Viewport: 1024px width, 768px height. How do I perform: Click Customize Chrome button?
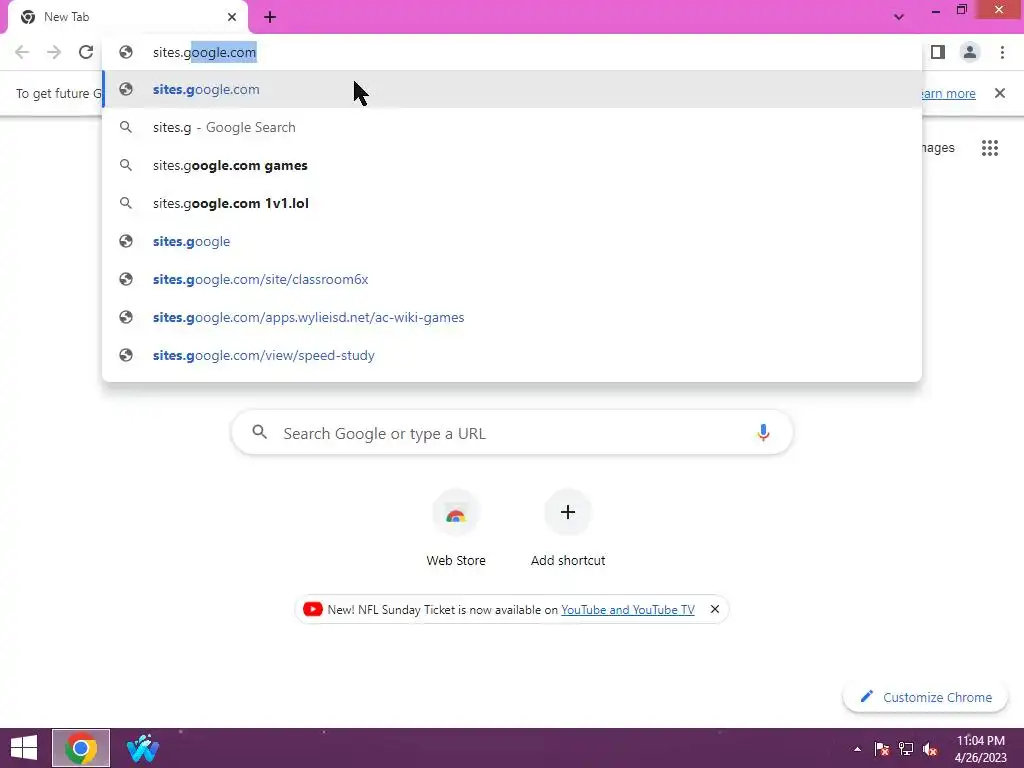(x=926, y=697)
